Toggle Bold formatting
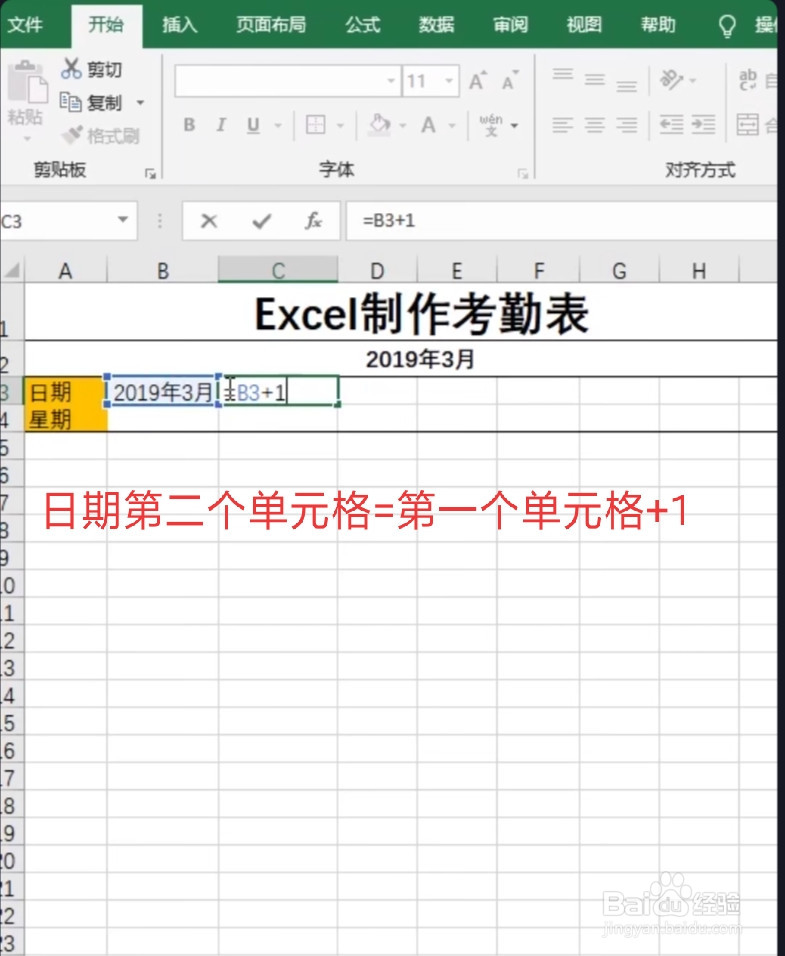Image resolution: width=785 pixels, height=956 pixels. pyautogui.click(x=190, y=125)
